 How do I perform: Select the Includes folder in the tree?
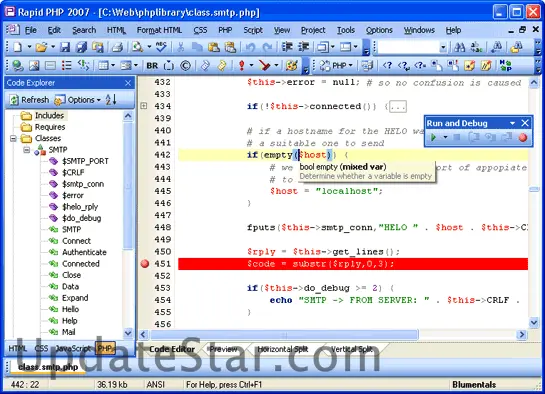coord(49,115)
